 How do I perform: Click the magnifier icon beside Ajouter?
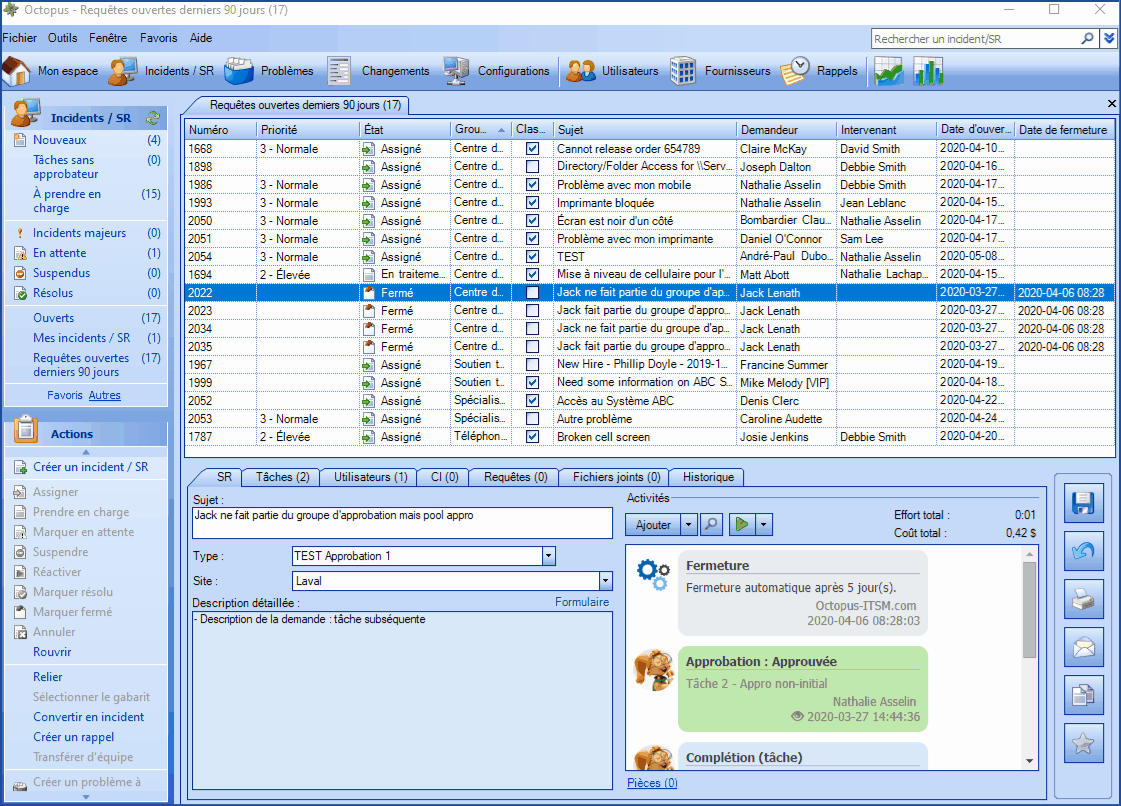click(x=711, y=523)
